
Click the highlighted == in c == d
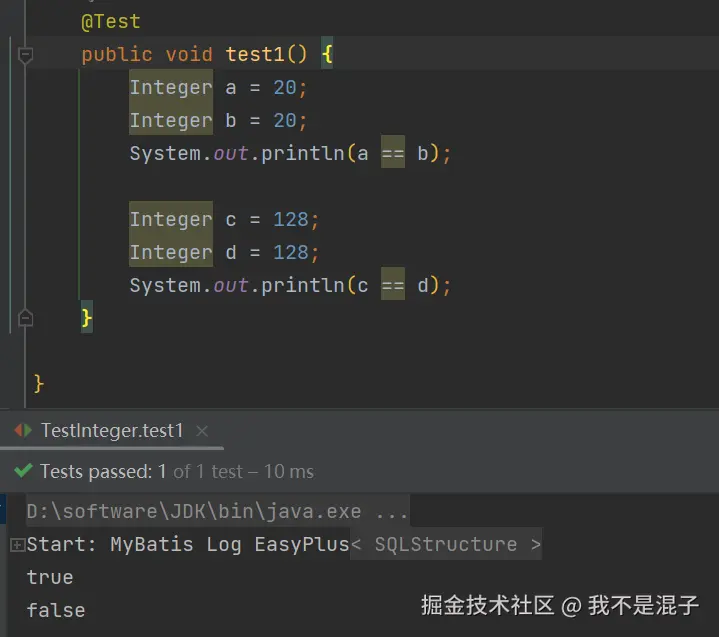pos(393,285)
